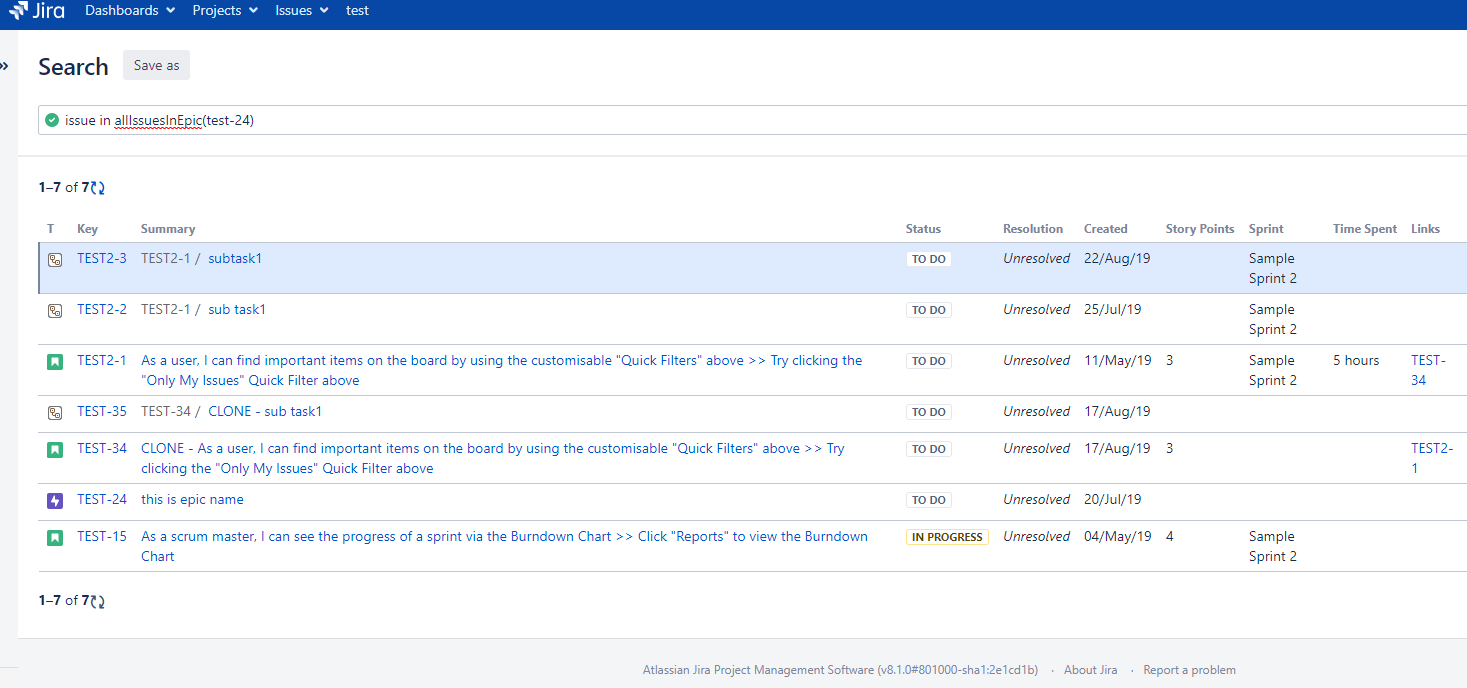Click the green JQL valid checkmark icon
The width and height of the screenshot is (1467, 688).
52,120
